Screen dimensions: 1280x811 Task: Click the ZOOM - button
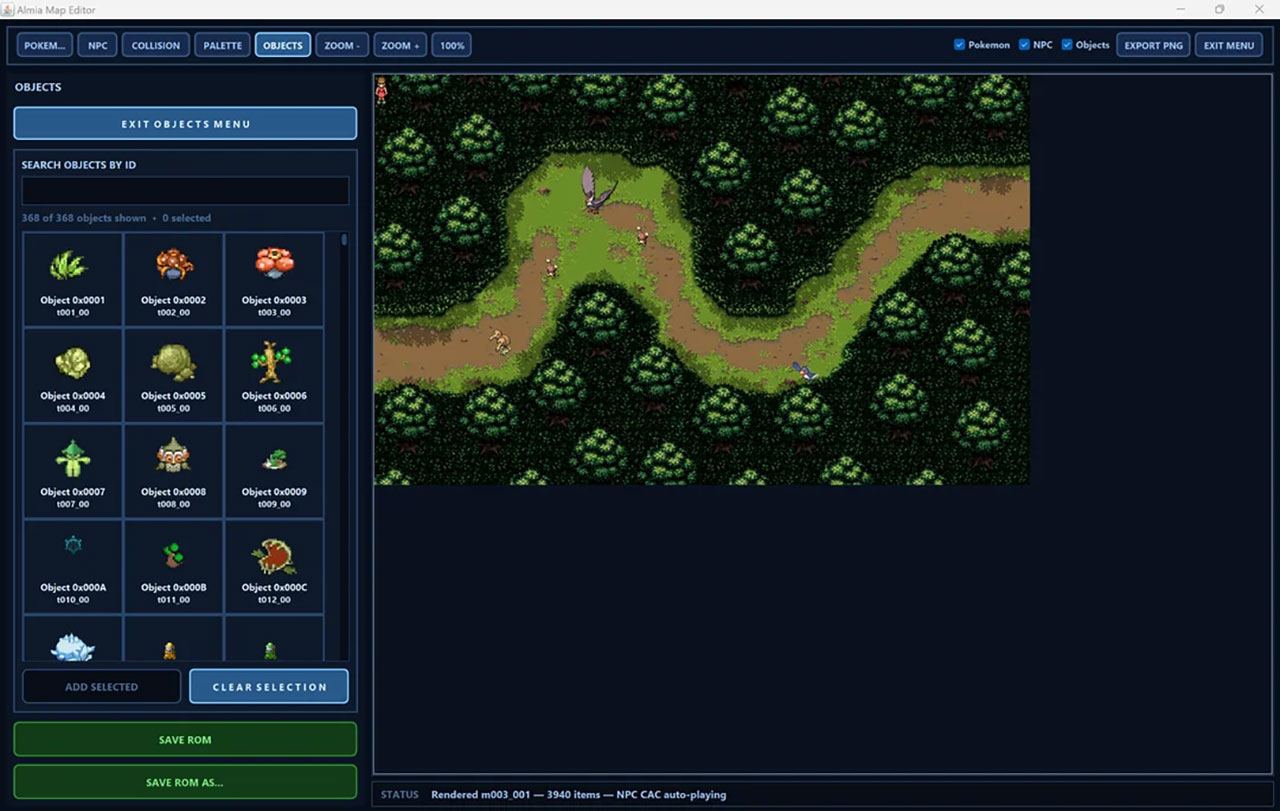tap(342, 45)
